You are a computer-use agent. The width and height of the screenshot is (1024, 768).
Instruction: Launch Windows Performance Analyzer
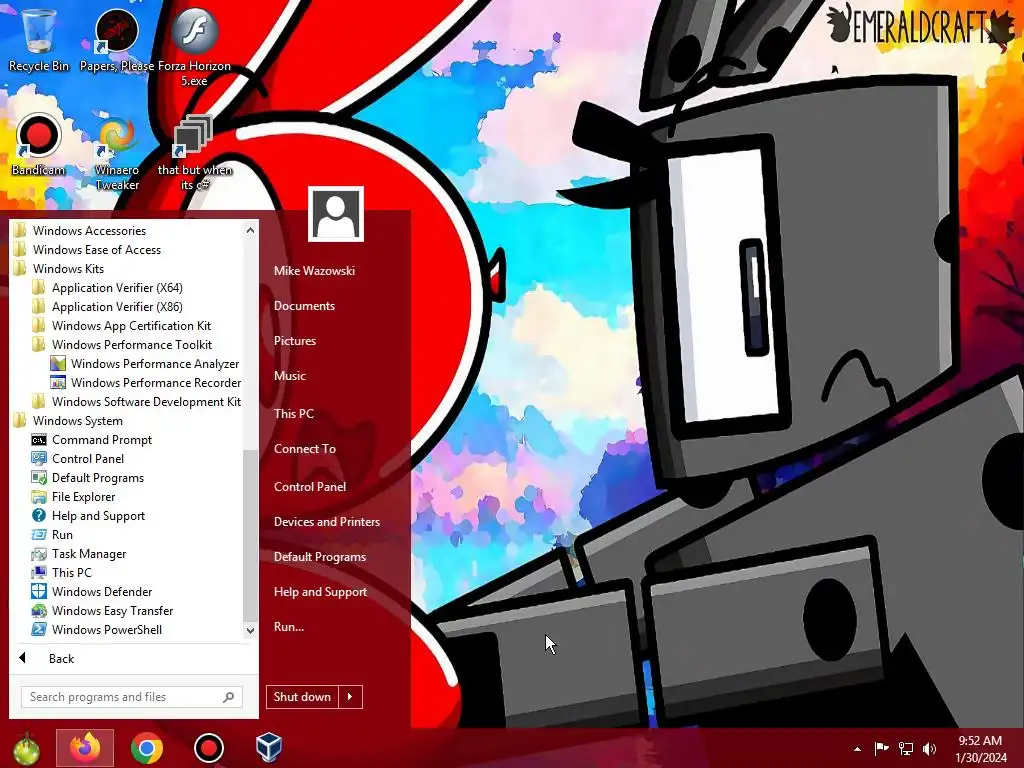tap(145, 363)
